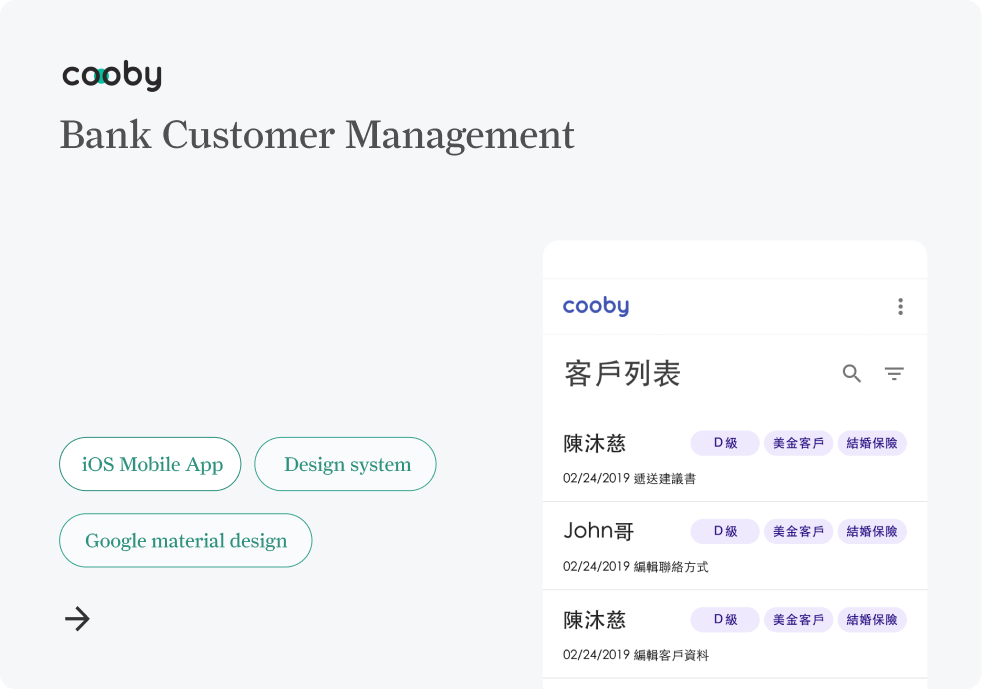Click the 客戶列表 heading

[622, 374]
